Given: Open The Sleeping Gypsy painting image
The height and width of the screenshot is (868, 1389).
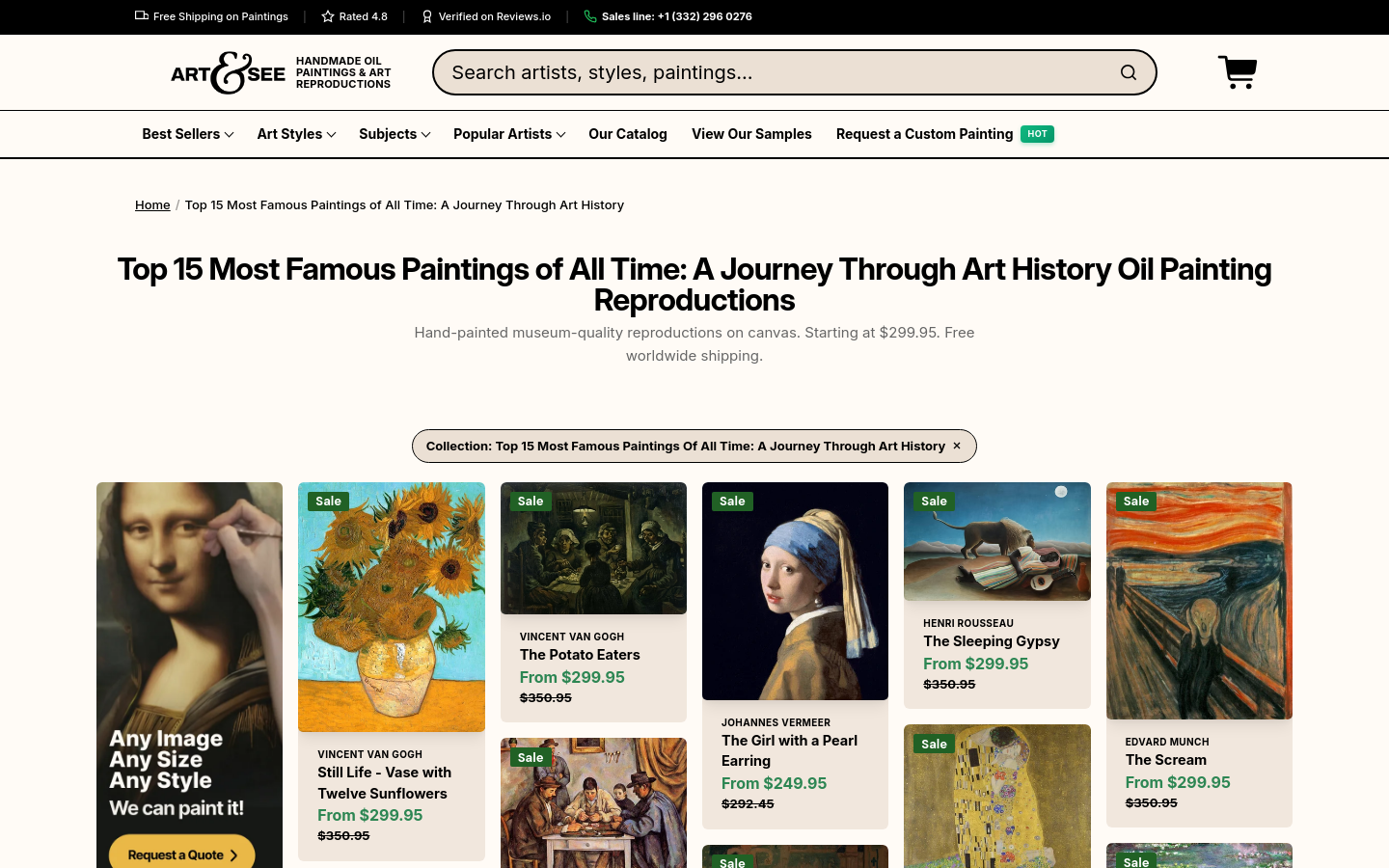Looking at the screenshot, I should click(997, 541).
